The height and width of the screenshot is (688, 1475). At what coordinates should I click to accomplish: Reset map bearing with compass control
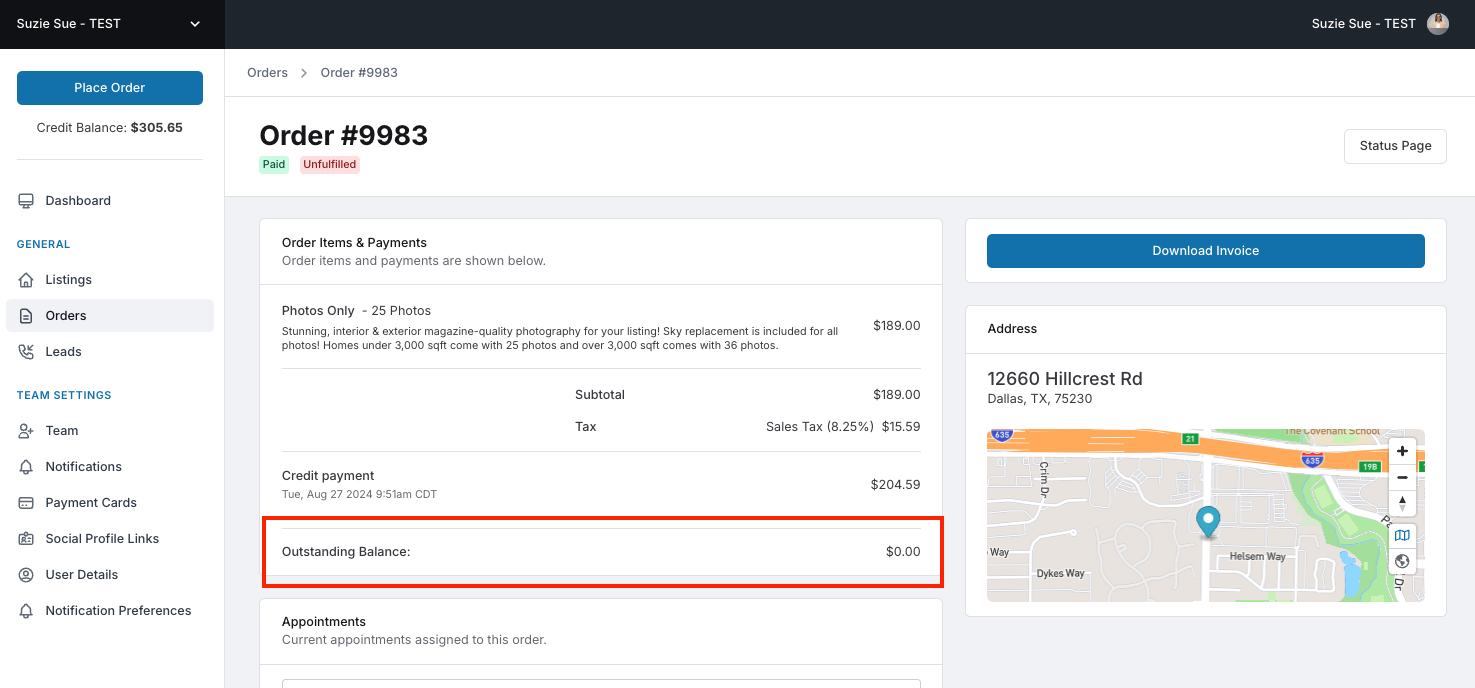tap(1402, 503)
